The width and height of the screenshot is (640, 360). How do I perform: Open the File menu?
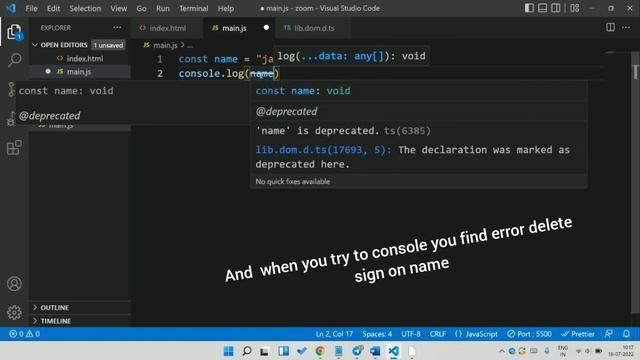pos(31,8)
